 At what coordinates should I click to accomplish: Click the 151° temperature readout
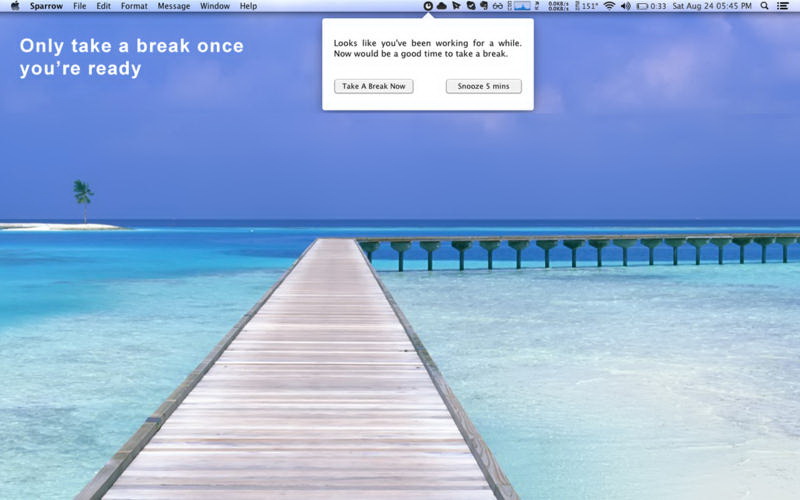click(589, 6)
